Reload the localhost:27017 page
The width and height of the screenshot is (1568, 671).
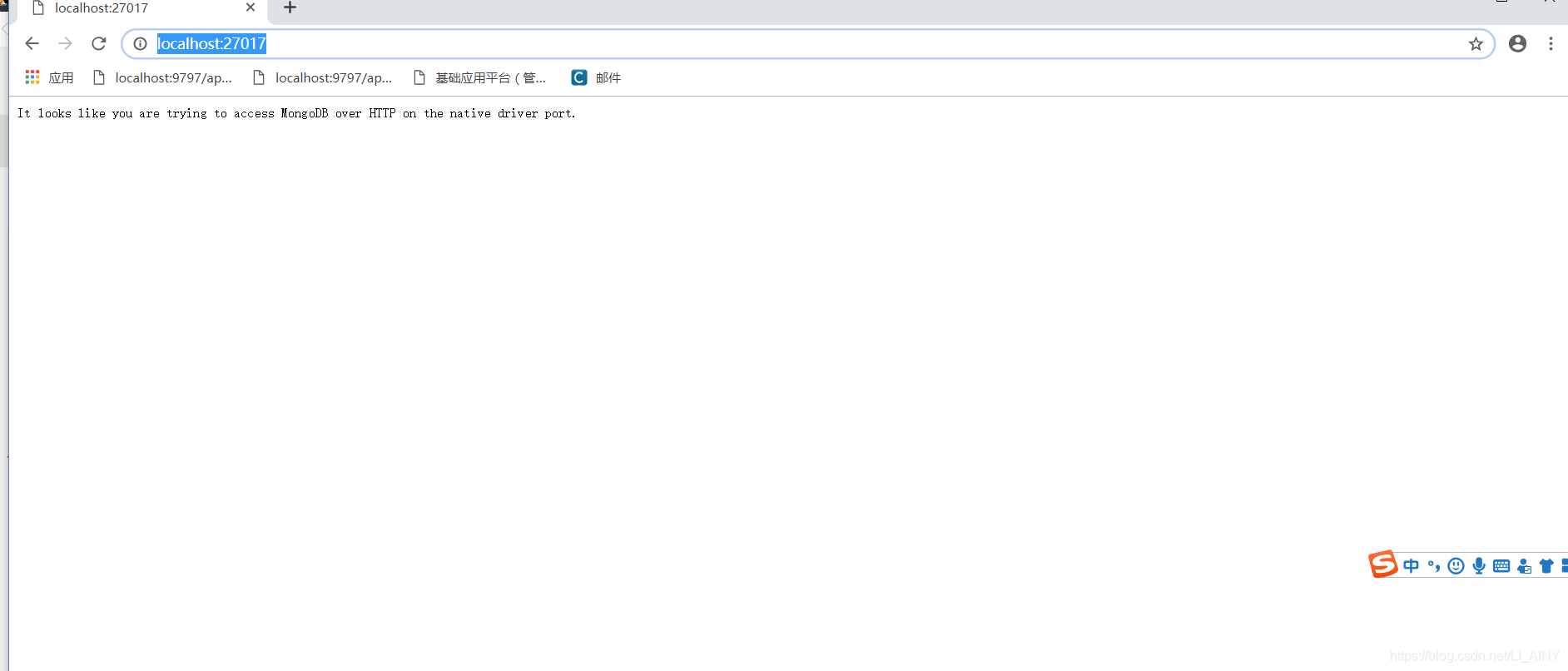pos(99,43)
